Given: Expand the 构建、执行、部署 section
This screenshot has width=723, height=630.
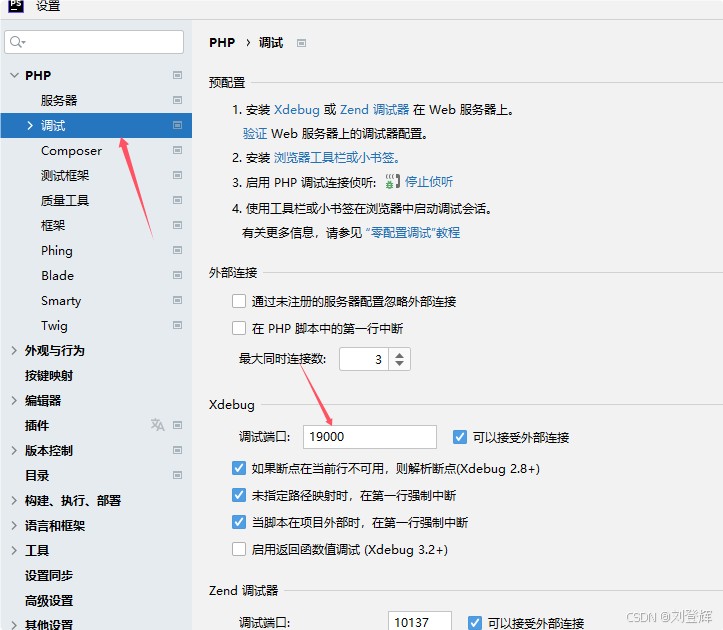Looking at the screenshot, I should coord(14,500).
